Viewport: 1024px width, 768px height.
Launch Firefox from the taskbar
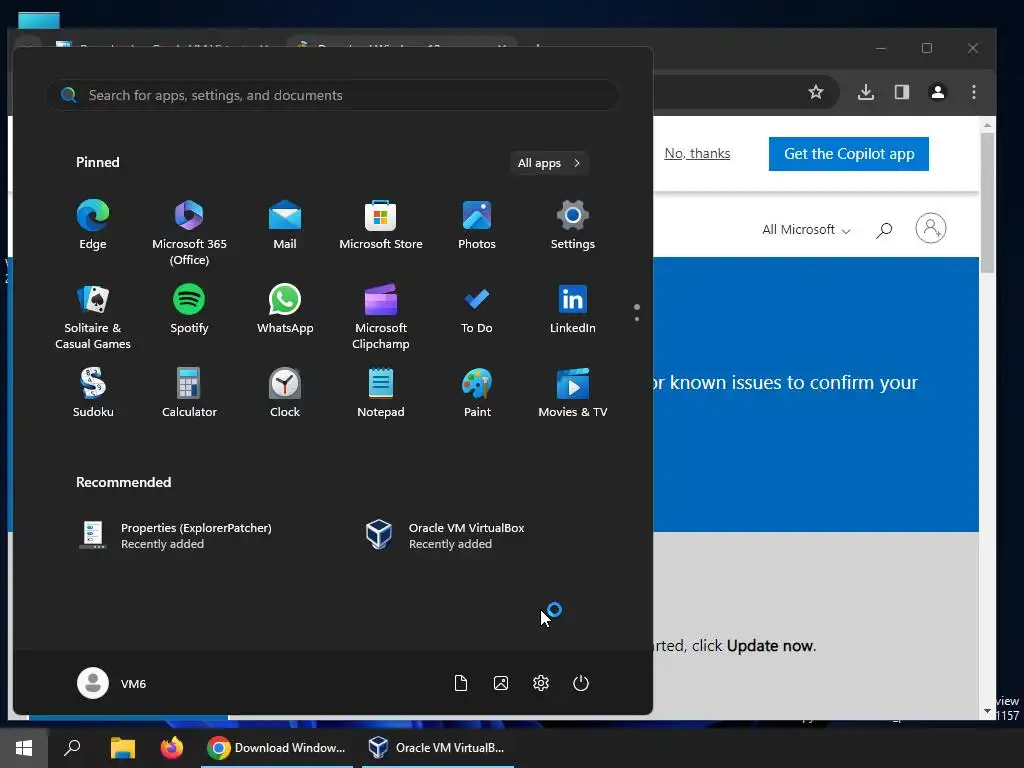click(172, 748)
